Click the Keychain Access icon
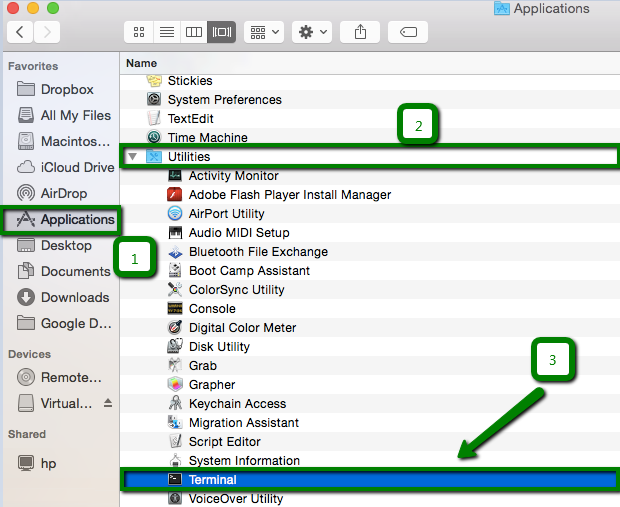 pyautogui.click(x=175, y=404)
